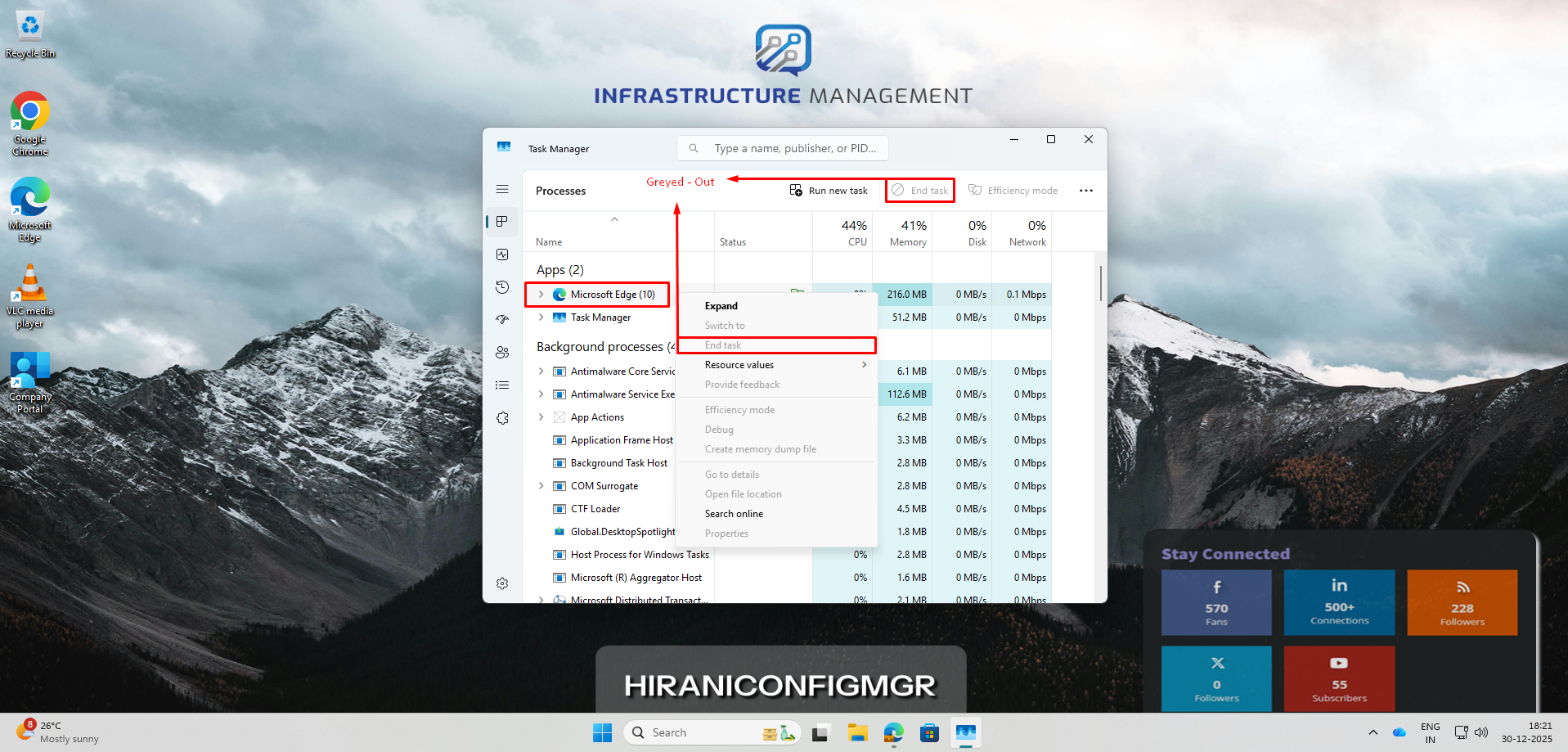Screen dimensions: 1568x752
Task: Open the Services page in Task Manager
Action: pyautogui.click(x=502, y=417)
